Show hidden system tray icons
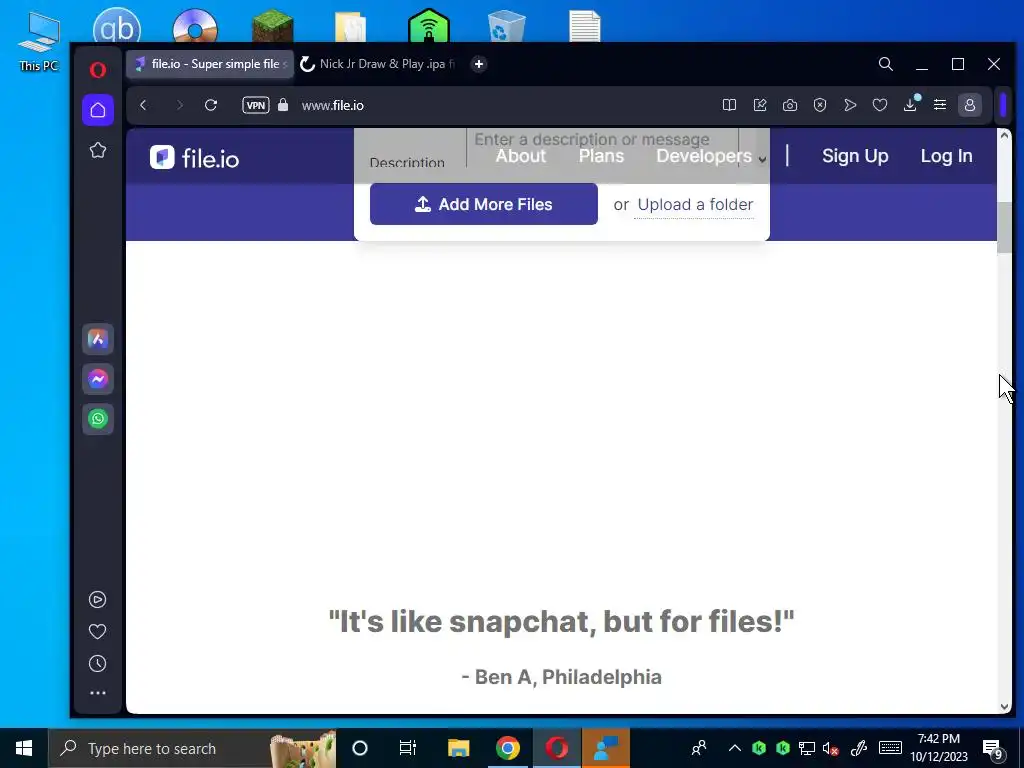The width and height of the screenshot is (1024, 768). pos(734,748)
